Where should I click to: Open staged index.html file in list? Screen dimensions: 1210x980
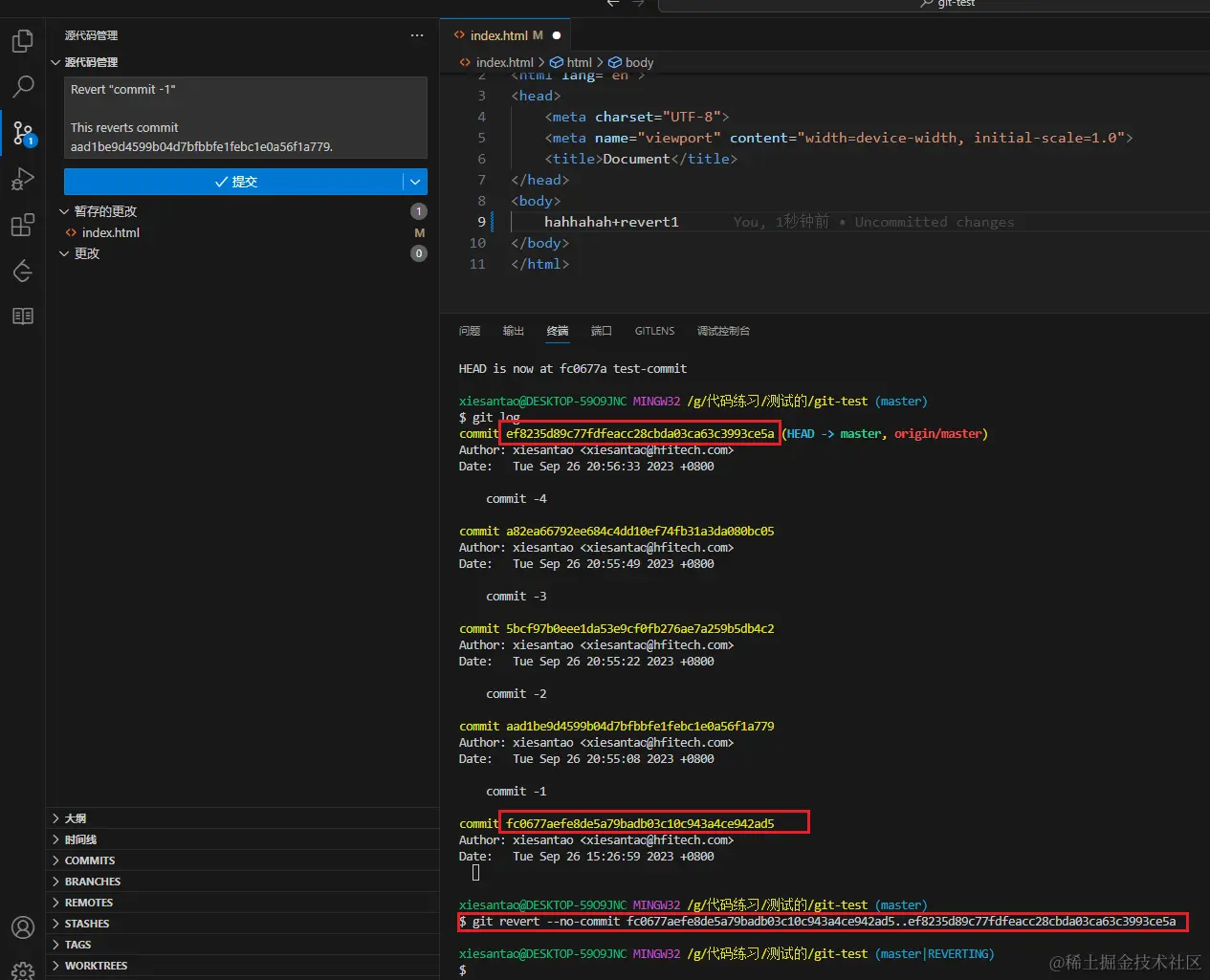point(111,232)
